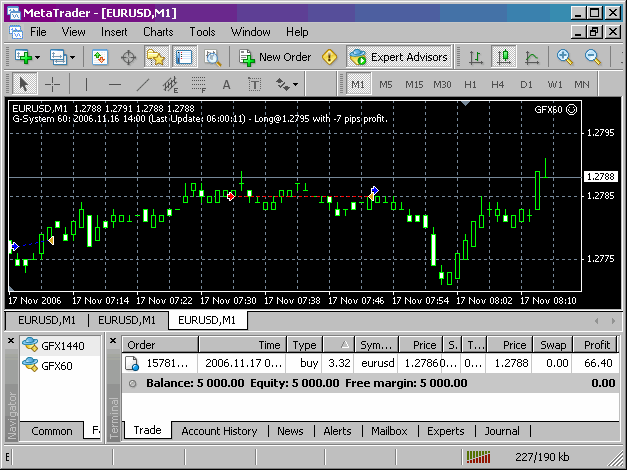Open the Tools menu

point(202,32)
